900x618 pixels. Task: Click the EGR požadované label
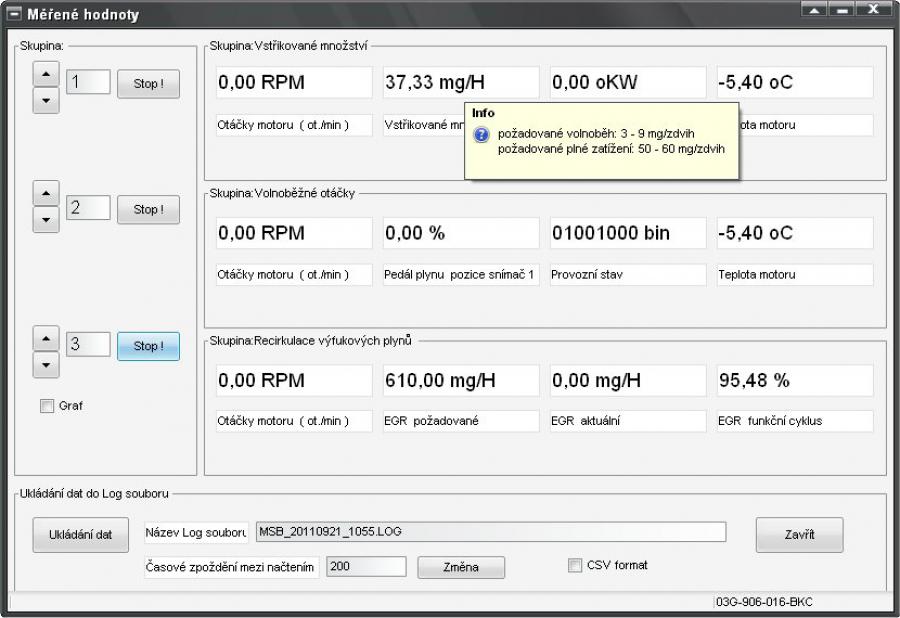(461, 421)
